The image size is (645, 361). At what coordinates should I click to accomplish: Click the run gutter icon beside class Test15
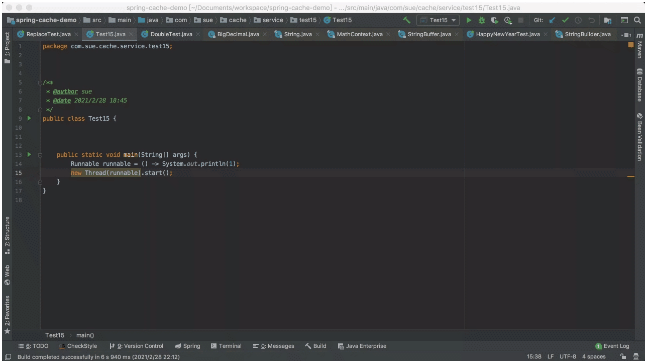[x=29, y=118]
